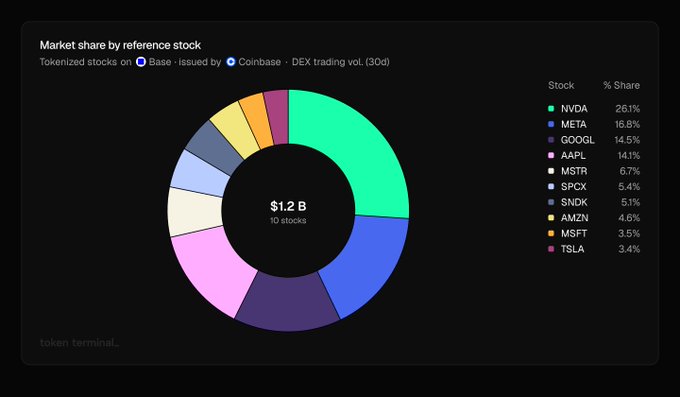The image size is (680, 397).
Task: Click the SNDK legend label
Action: (574, 202)
